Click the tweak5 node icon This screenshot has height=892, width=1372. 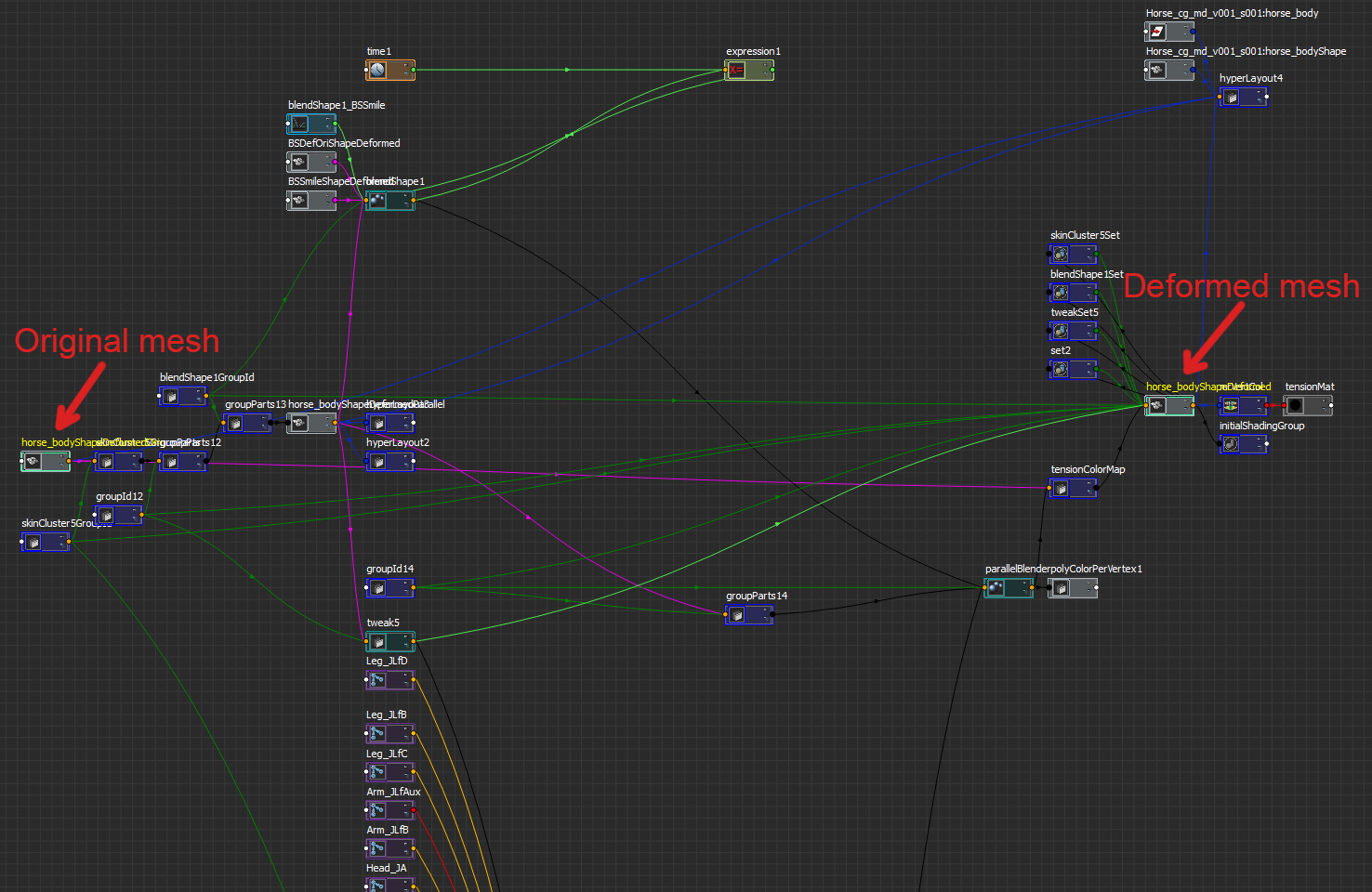click(377, 640)
